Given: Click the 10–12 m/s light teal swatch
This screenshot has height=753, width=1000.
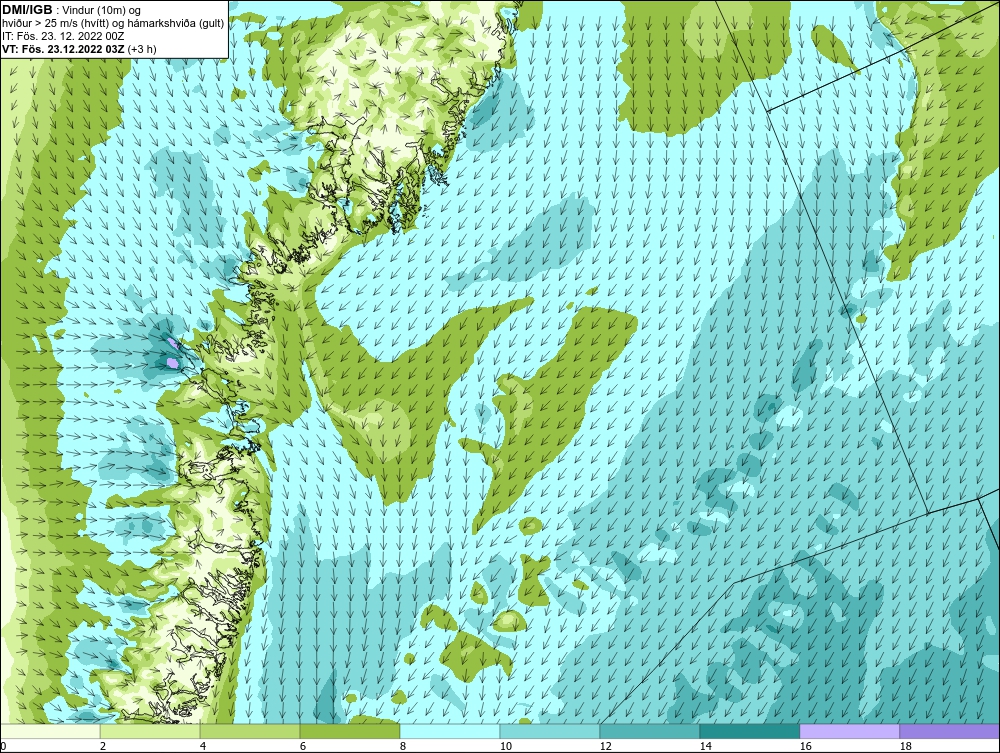Looking at the screenshot, I should [550, 731].
